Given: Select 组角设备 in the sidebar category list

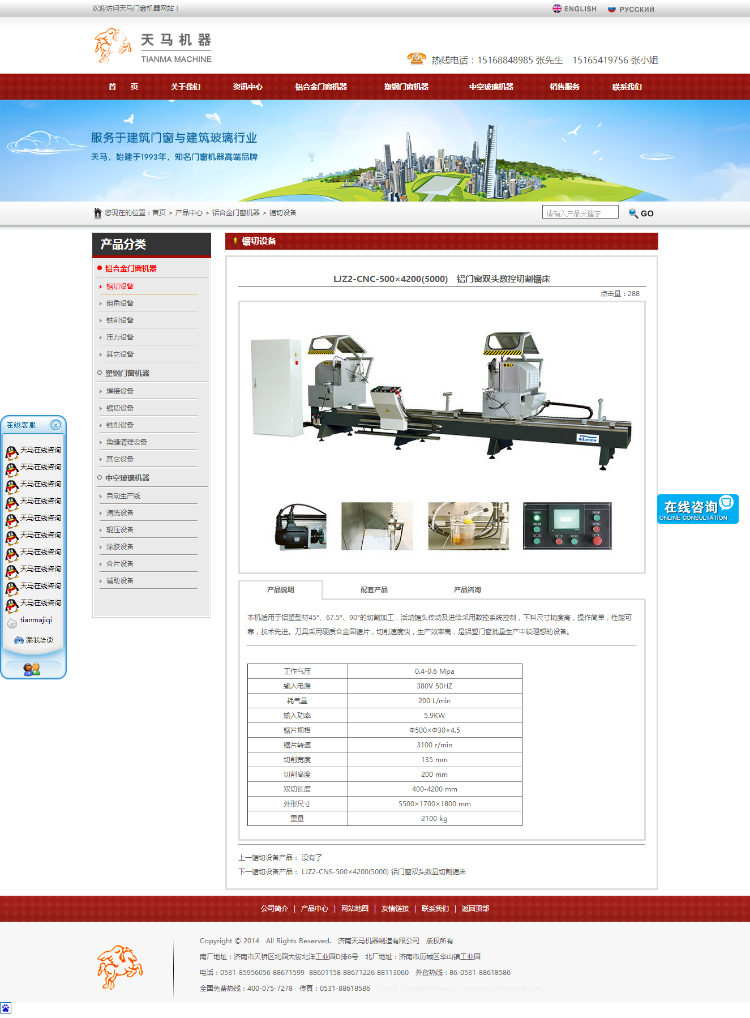Looking at the screenshot, I should 120,303.
